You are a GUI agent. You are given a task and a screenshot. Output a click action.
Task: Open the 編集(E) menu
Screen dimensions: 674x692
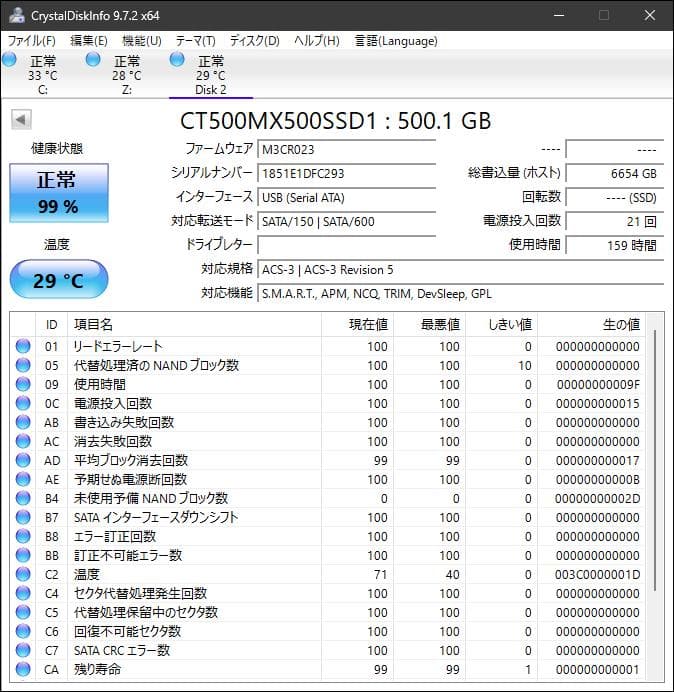point(89,41)
